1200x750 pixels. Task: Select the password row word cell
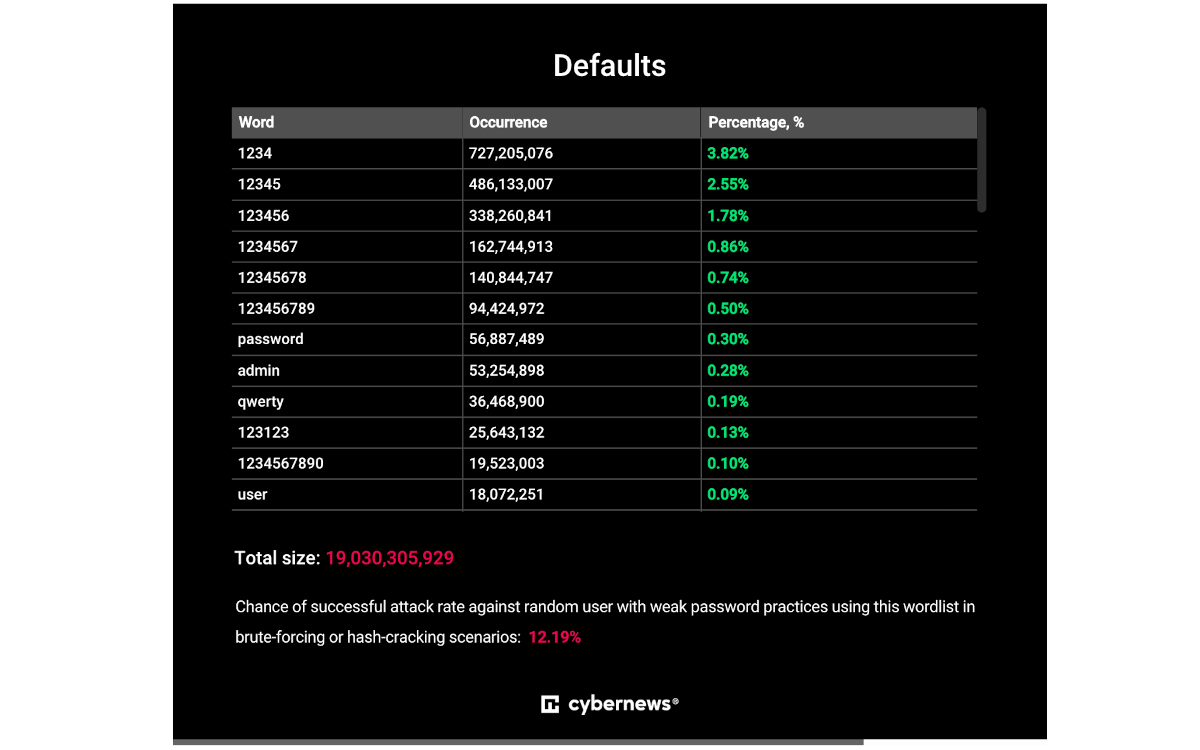(x=271, y=339)
